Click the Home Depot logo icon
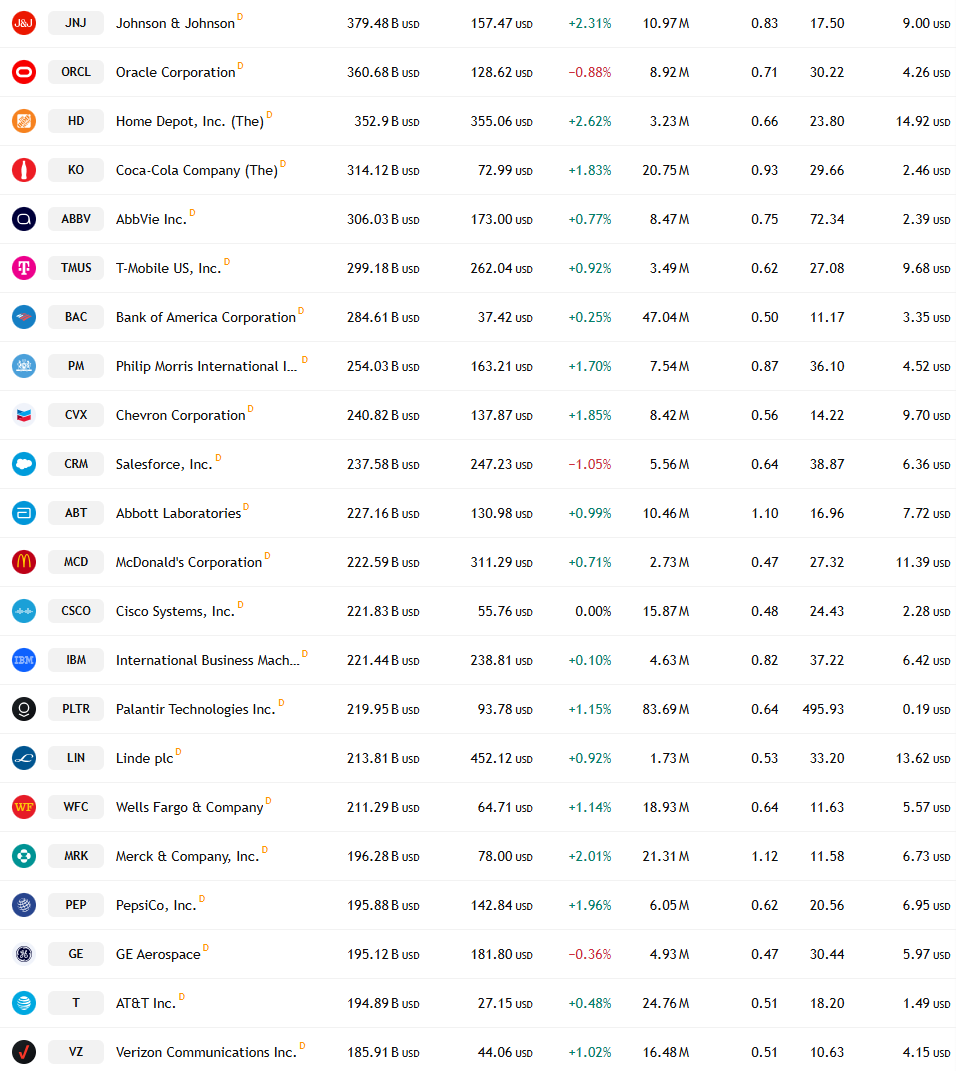 24,121
